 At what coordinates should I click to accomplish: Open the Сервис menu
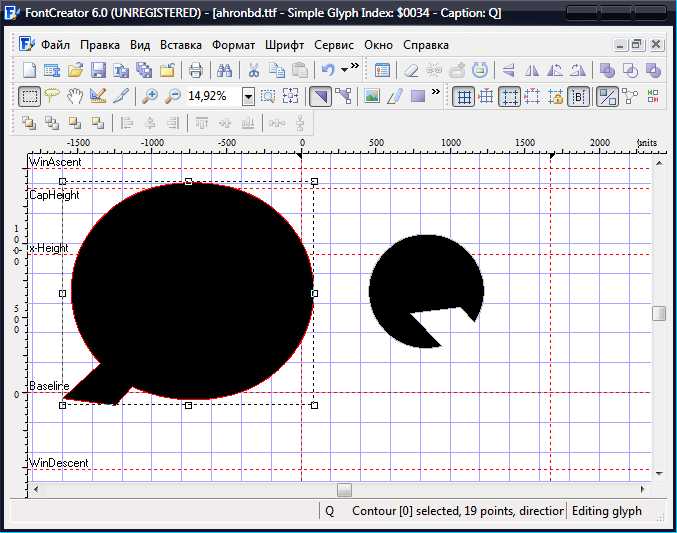tap(334, 45)
